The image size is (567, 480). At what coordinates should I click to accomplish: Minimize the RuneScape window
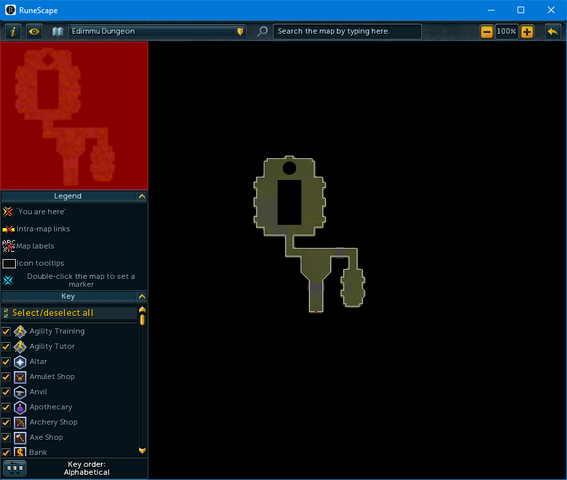pos(491,10)
